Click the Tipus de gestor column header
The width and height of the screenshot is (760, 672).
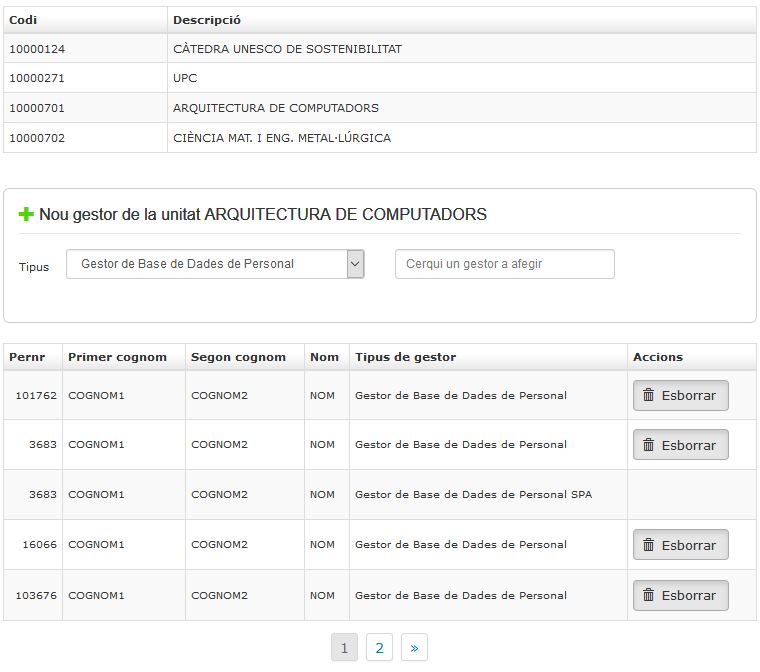point(405,357)
